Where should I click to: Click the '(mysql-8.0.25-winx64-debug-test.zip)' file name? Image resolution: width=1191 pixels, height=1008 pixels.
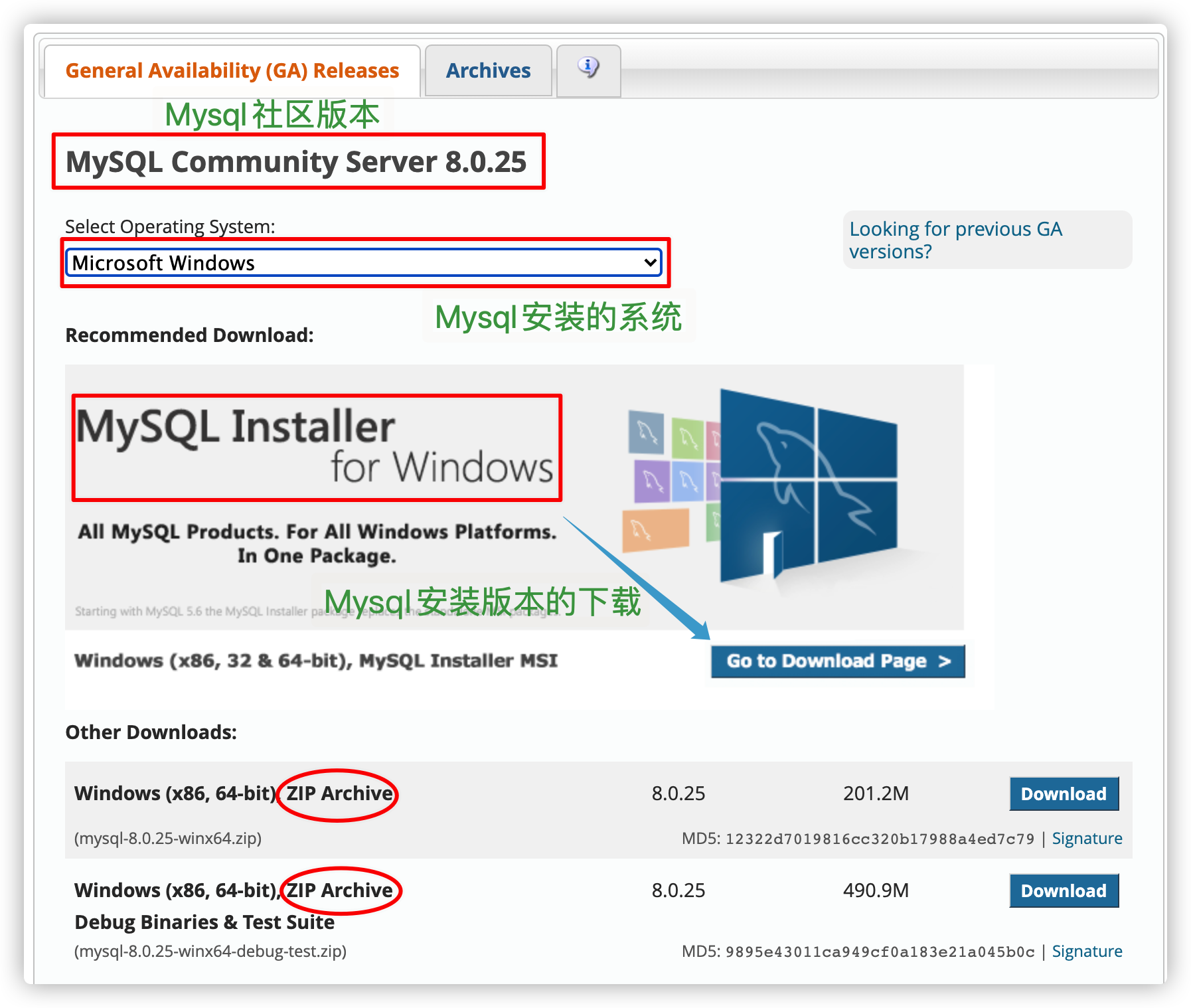click(210, 952)
